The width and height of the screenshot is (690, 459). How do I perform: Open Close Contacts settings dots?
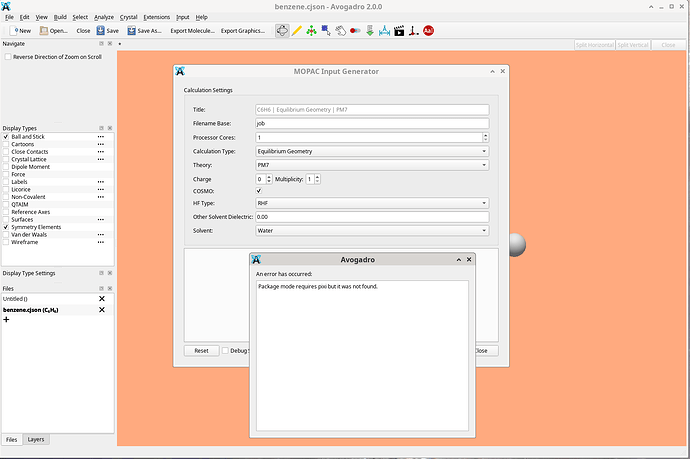pyautogui.click(x=101, y=152)
